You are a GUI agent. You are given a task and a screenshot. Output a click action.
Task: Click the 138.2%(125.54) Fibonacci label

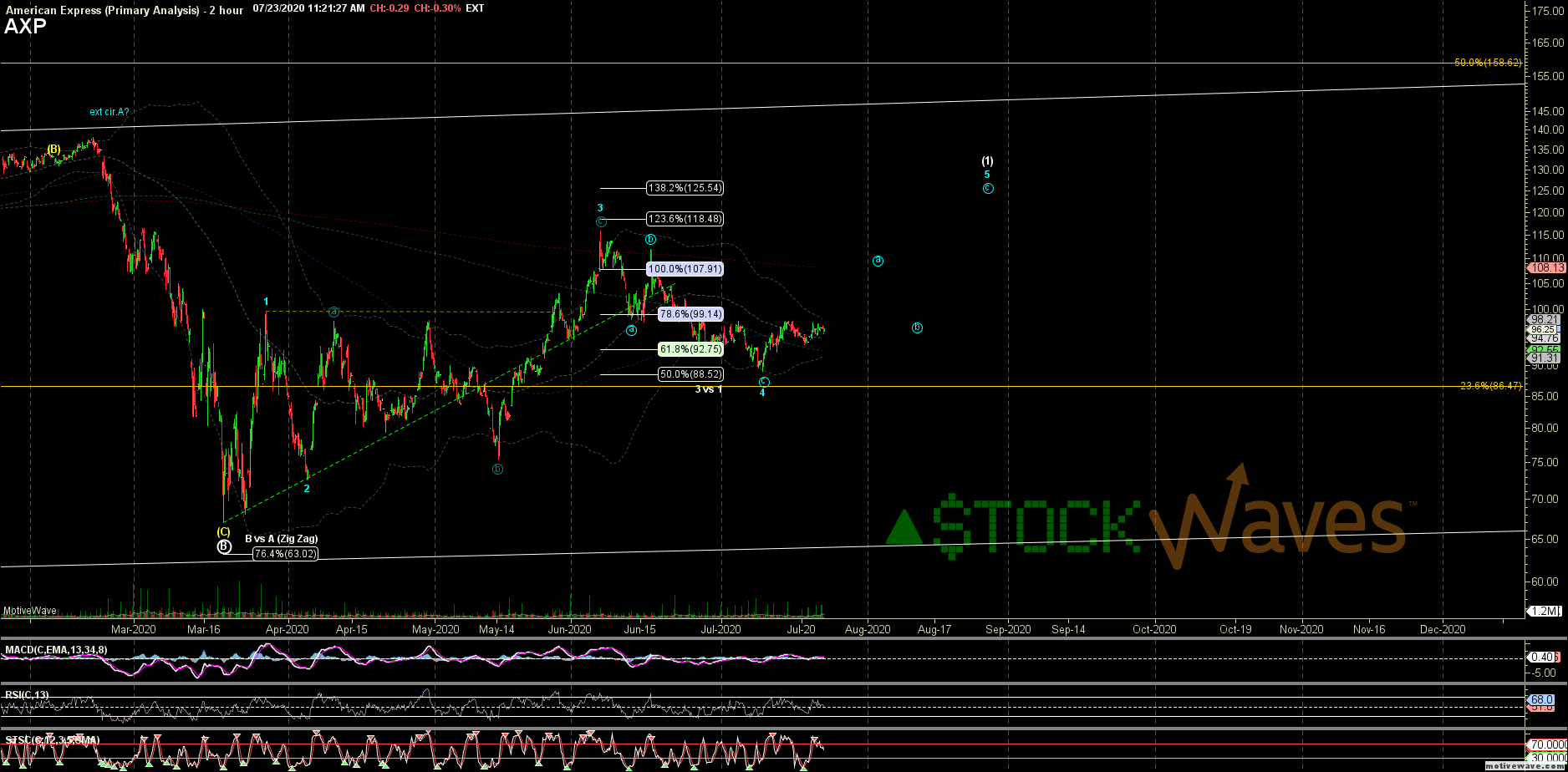point(685,188)
